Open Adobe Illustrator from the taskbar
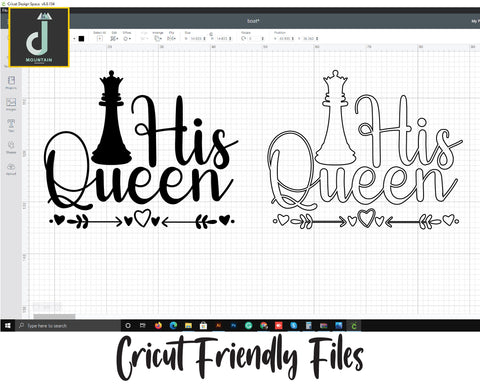 tap(219, 326)
